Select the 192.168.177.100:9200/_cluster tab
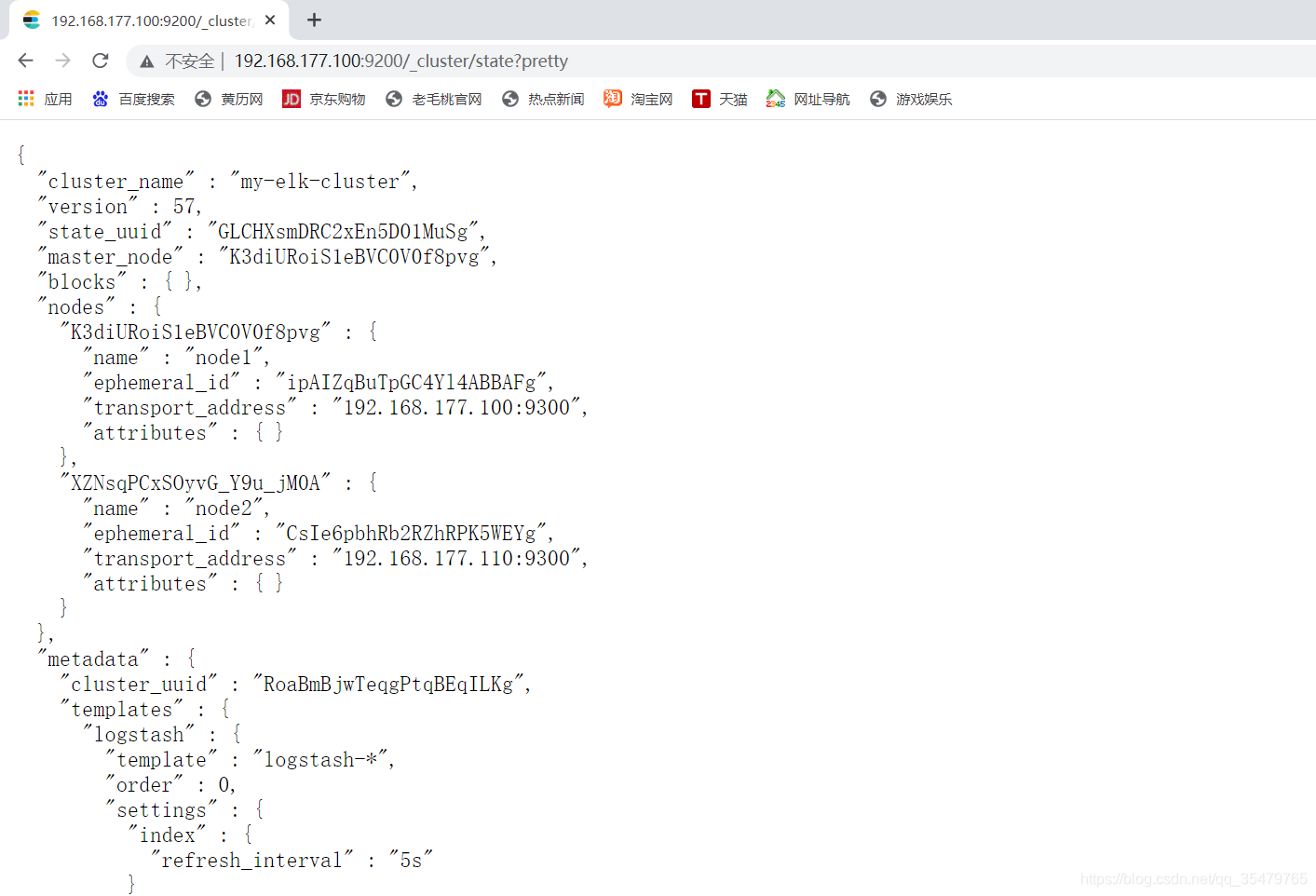Image resolution: width=1316 pixels, height=896 pixels. pos(149,20)
